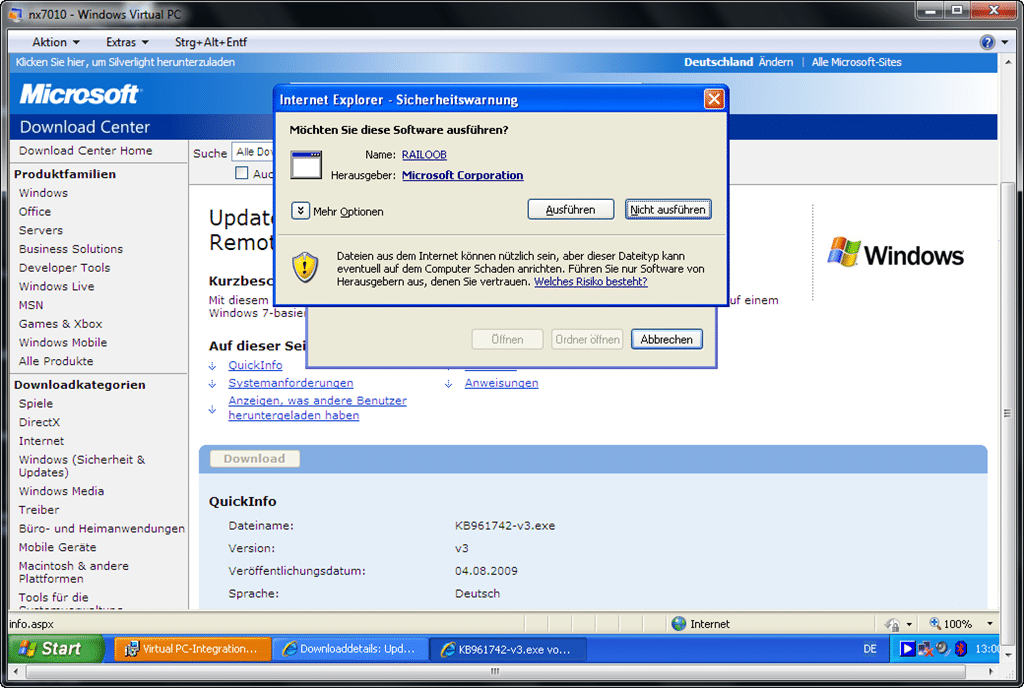Click the Microsoft logo
The image size is (1024, 688).
(x=79, y=95)
